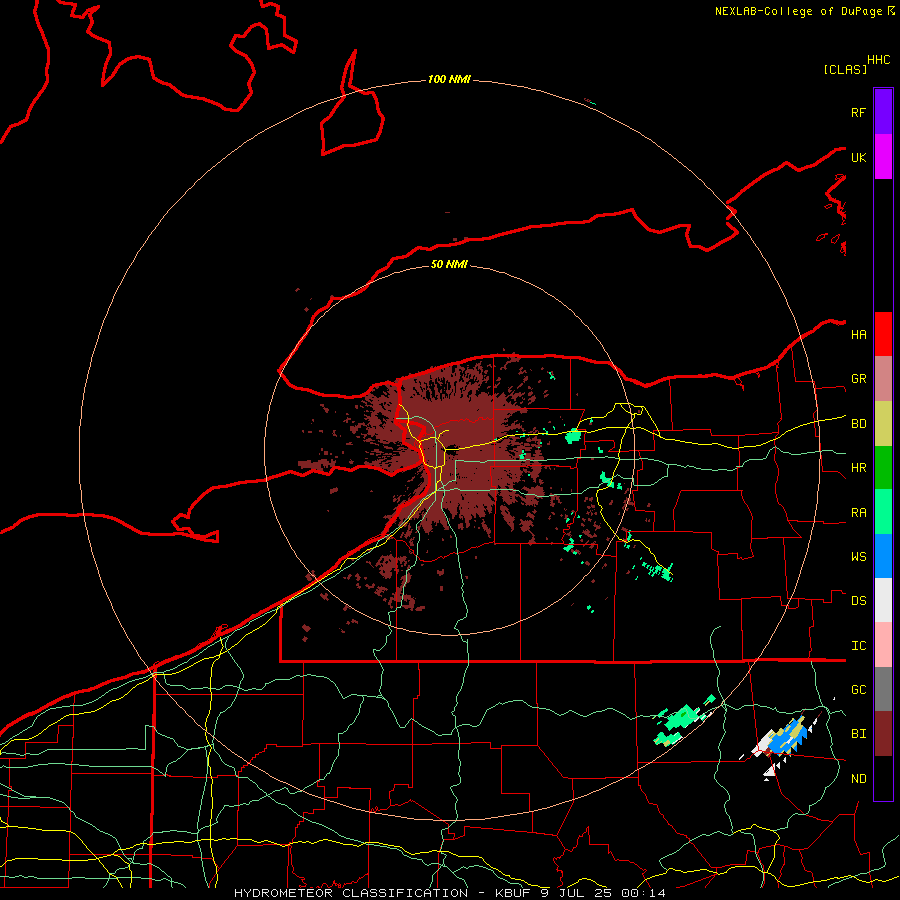Screen dimensions: 900x900
Task: Click the RA bright green legend swatch
Action: 883,512
